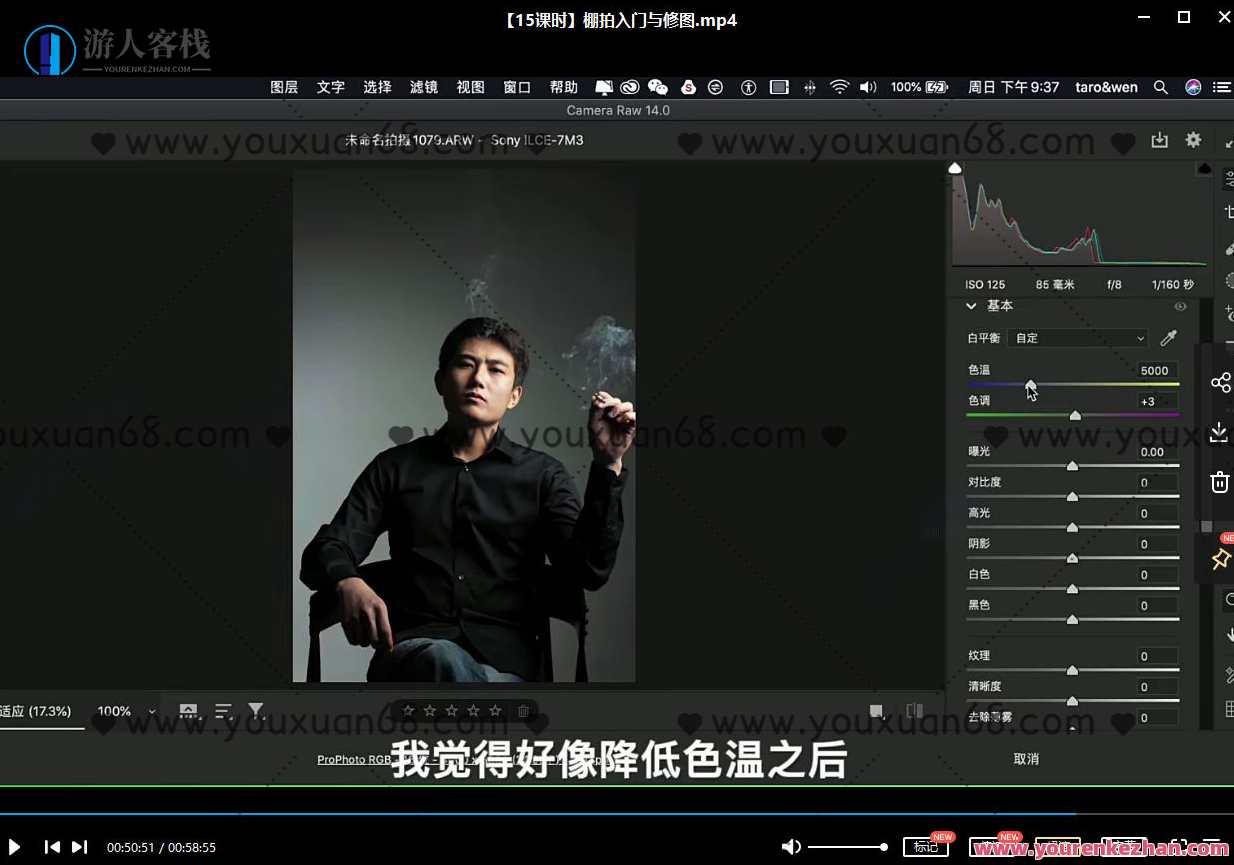Click the filmstrip sort icon at bottom
This screenshot has height=865, width=1234.
[222, 710]
